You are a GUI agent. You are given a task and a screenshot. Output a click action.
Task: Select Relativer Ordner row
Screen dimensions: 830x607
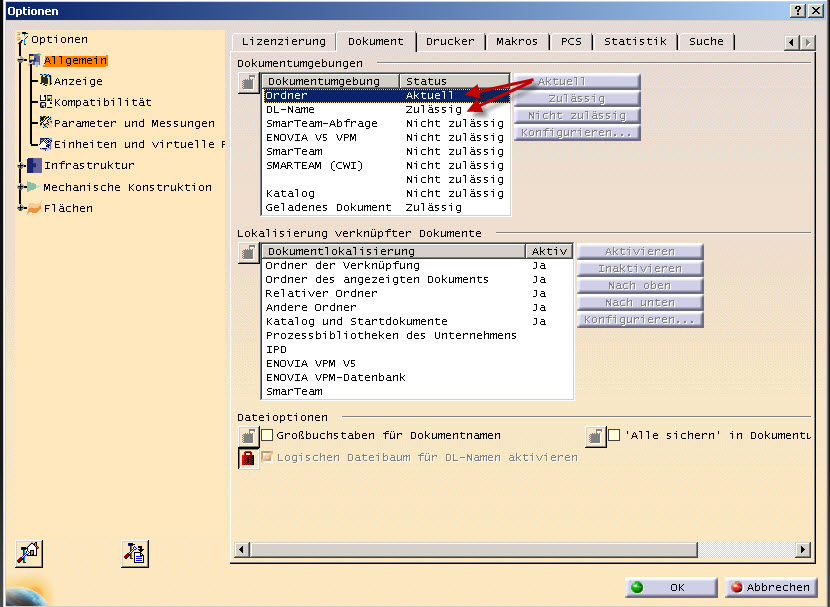coord(418,294)
